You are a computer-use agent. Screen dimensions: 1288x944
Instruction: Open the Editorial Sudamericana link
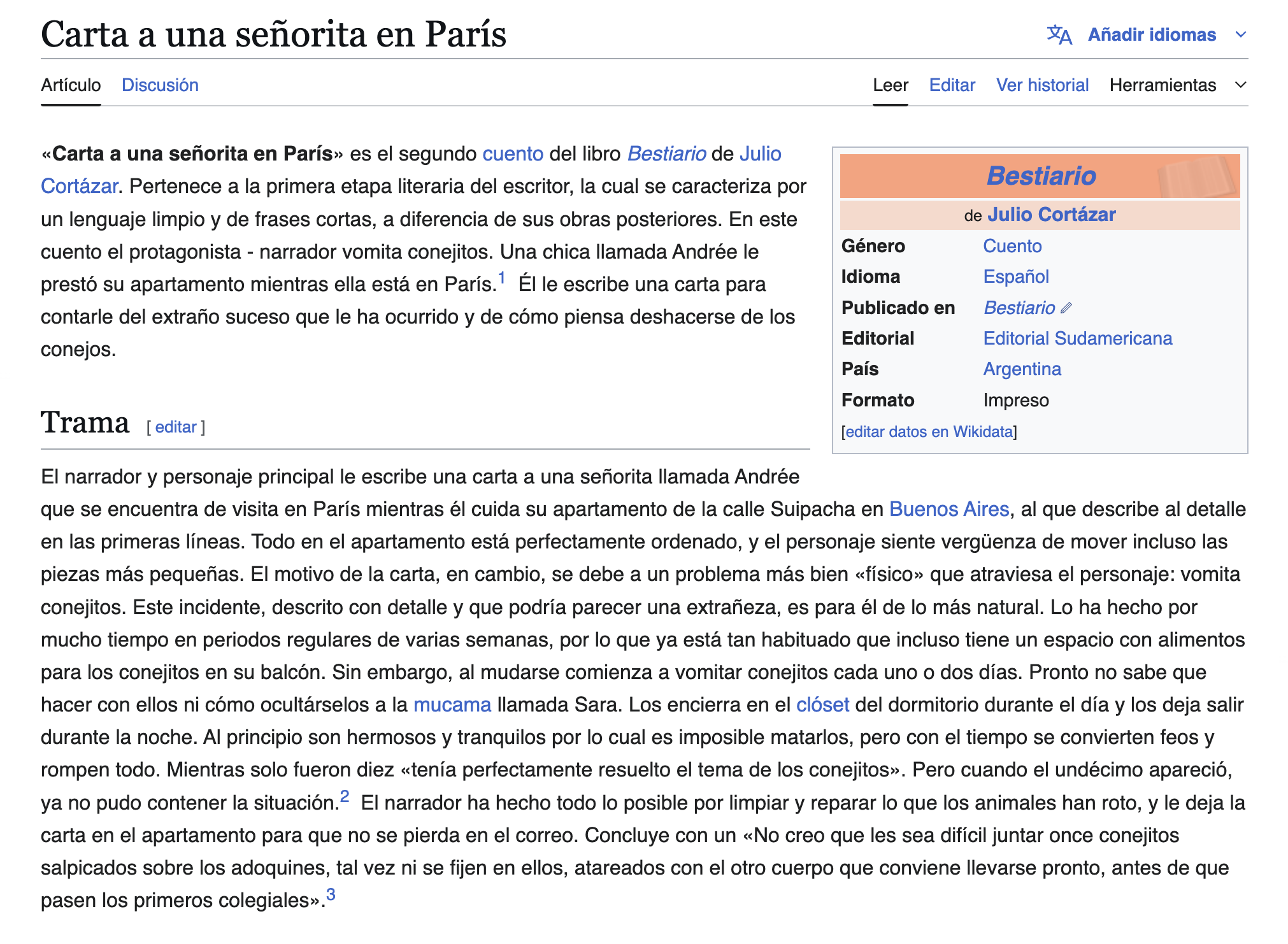pos(1078,338)
